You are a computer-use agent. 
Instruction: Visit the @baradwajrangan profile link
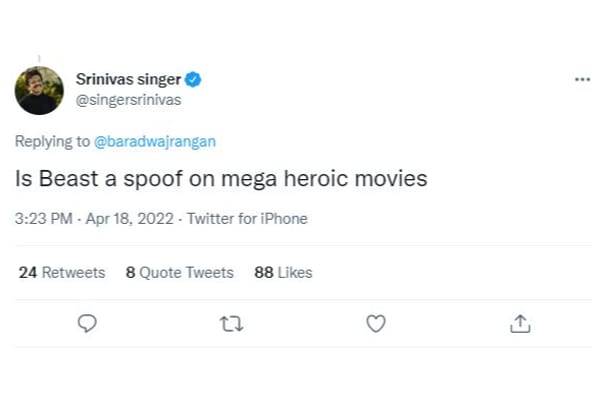click(155, 141)
